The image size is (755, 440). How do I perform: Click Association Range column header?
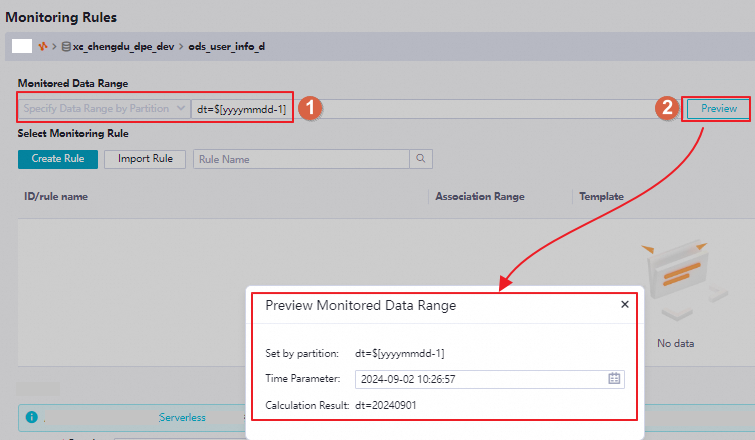[480, 196]
